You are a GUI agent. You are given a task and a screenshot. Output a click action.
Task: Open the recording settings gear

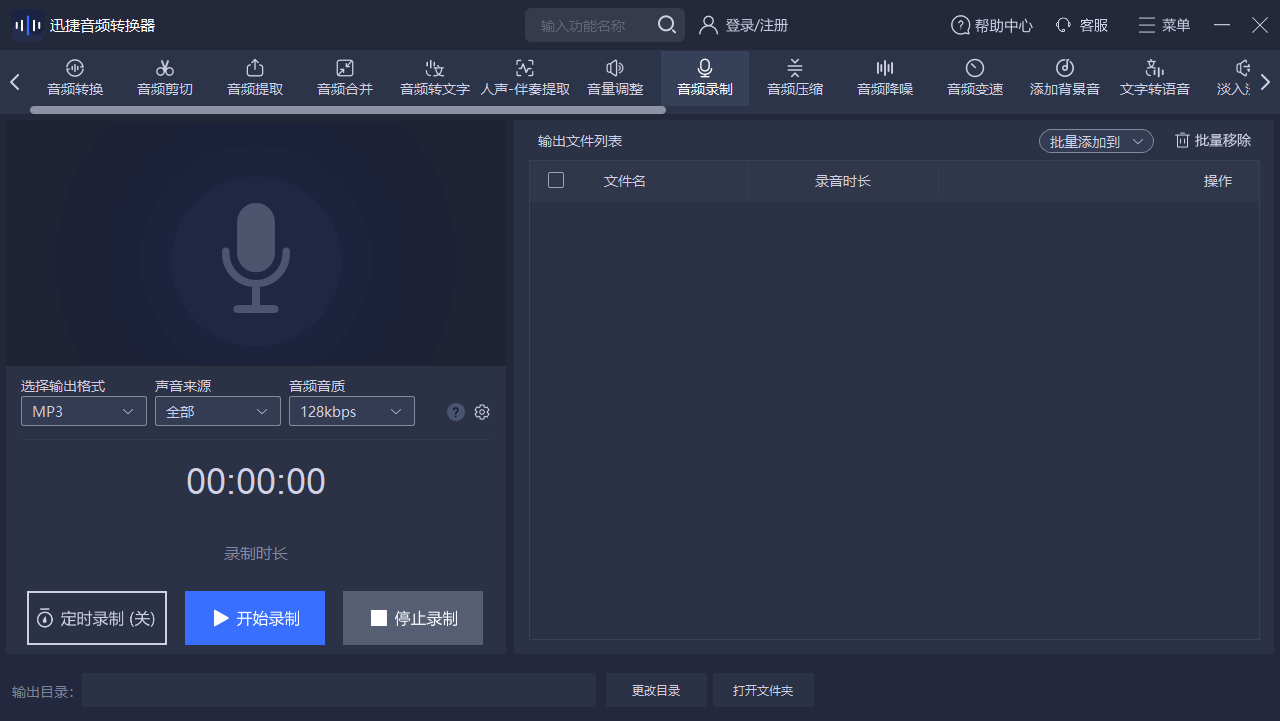pyautogui.click(x=481, y=411)
